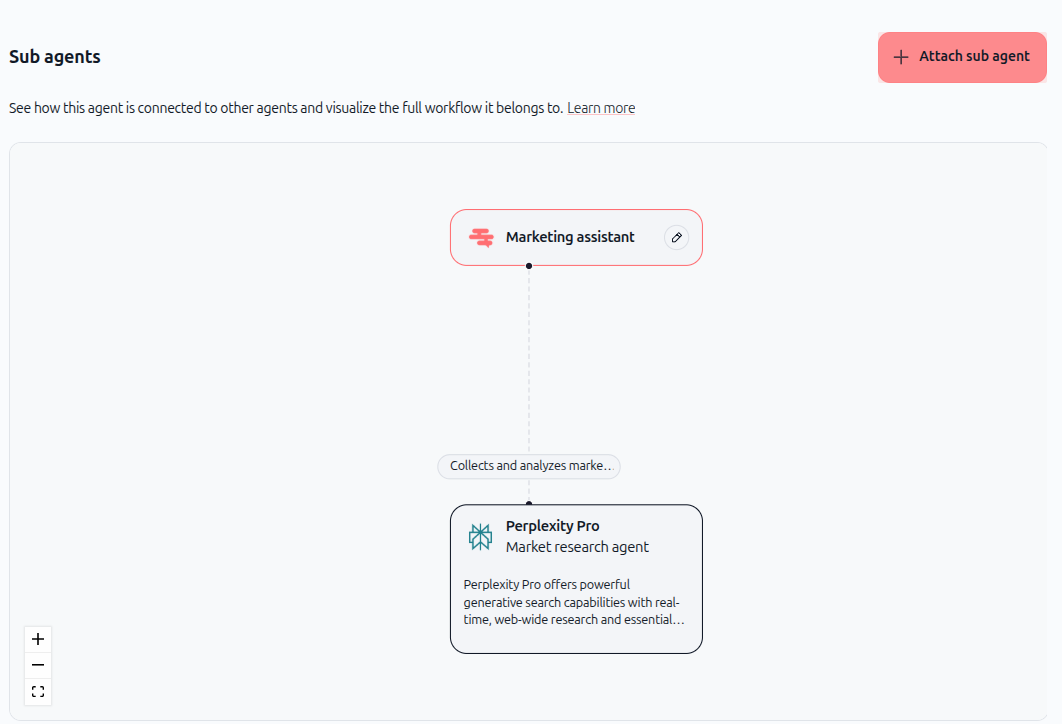Click the plus icon in Attach sub agent
The image size is (1062, 724).
[x=901, y=57]
